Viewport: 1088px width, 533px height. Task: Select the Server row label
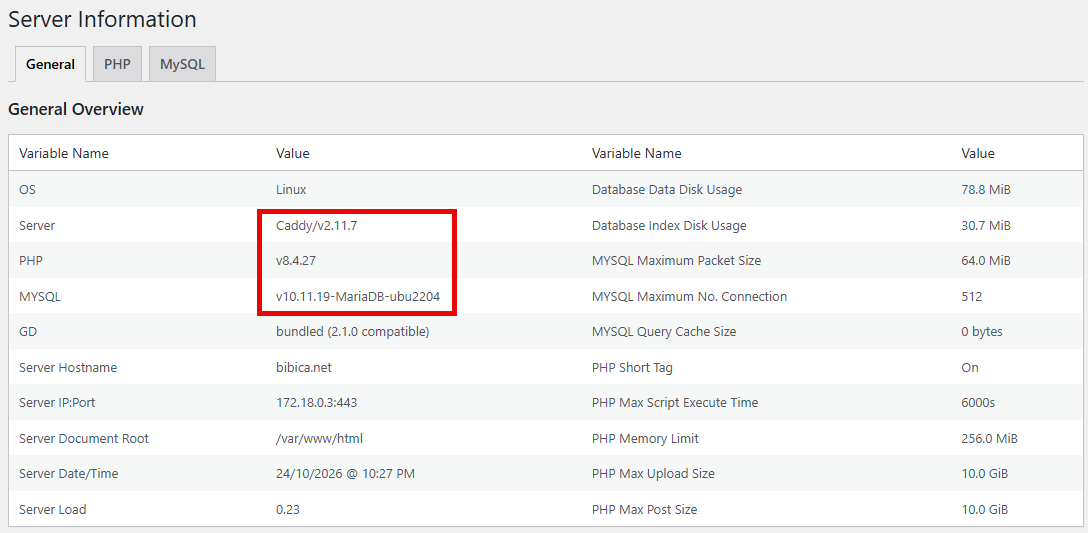tap(37, 226)
